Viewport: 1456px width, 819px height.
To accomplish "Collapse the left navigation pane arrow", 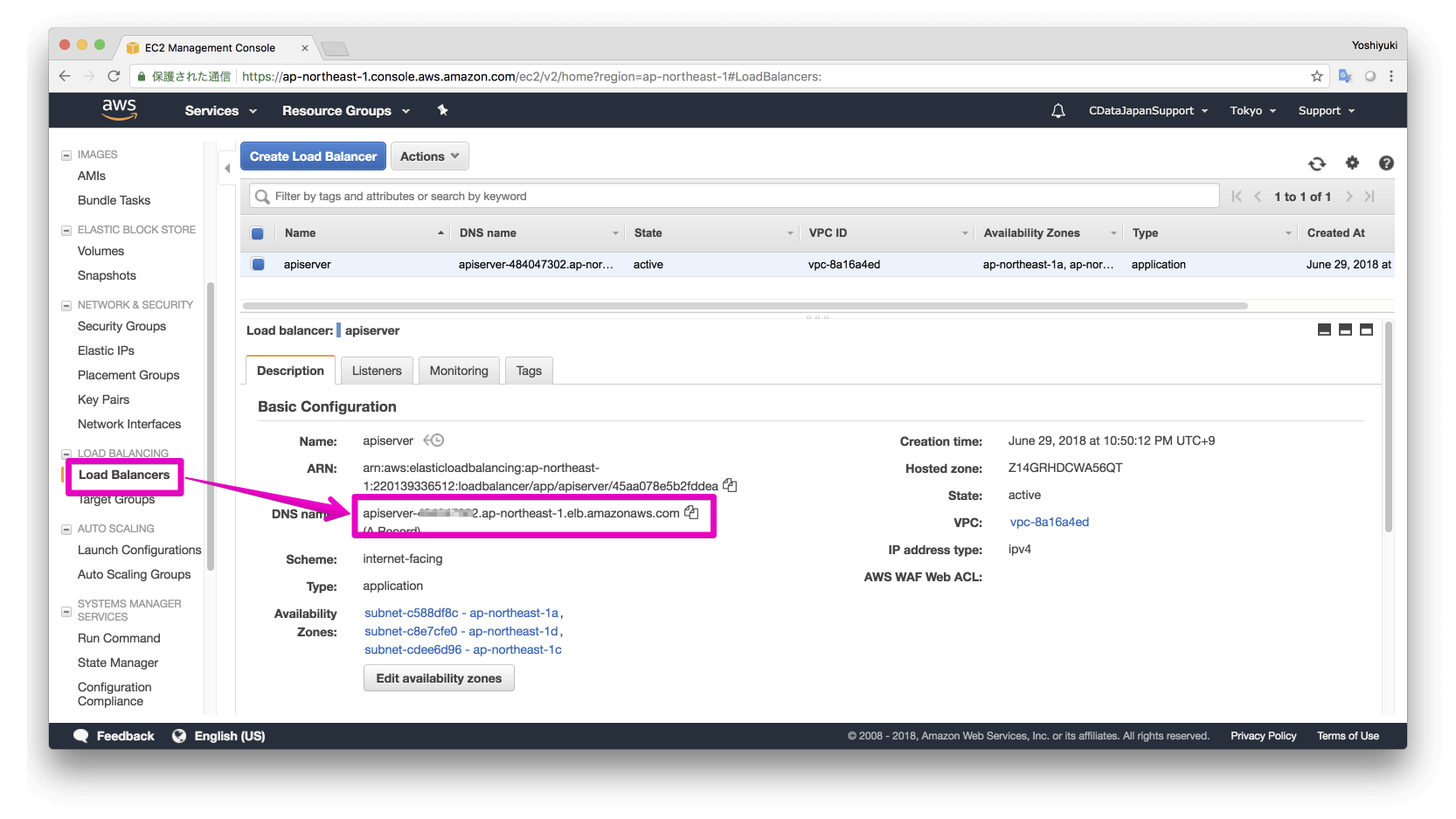I will (x=227, y=168).
